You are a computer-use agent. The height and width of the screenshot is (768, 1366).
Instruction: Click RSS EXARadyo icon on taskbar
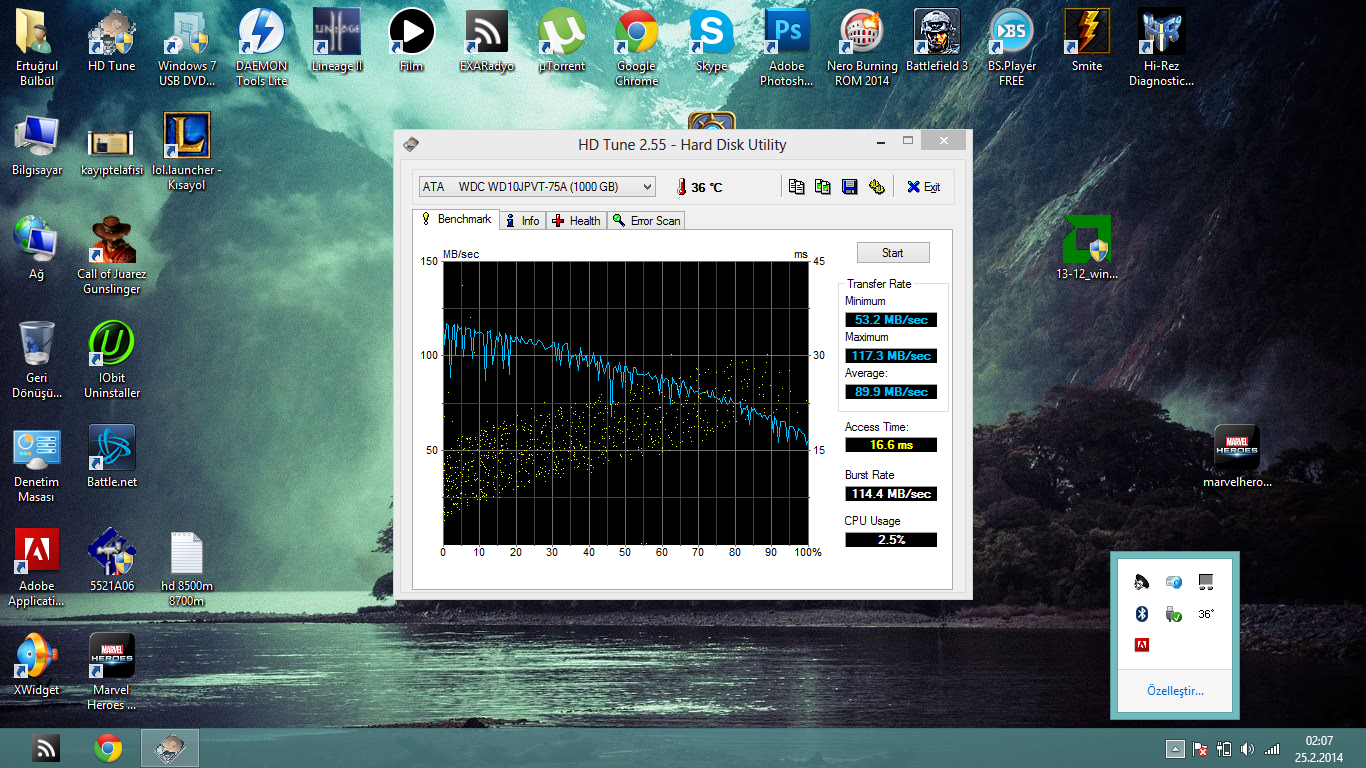coord(46,748)
